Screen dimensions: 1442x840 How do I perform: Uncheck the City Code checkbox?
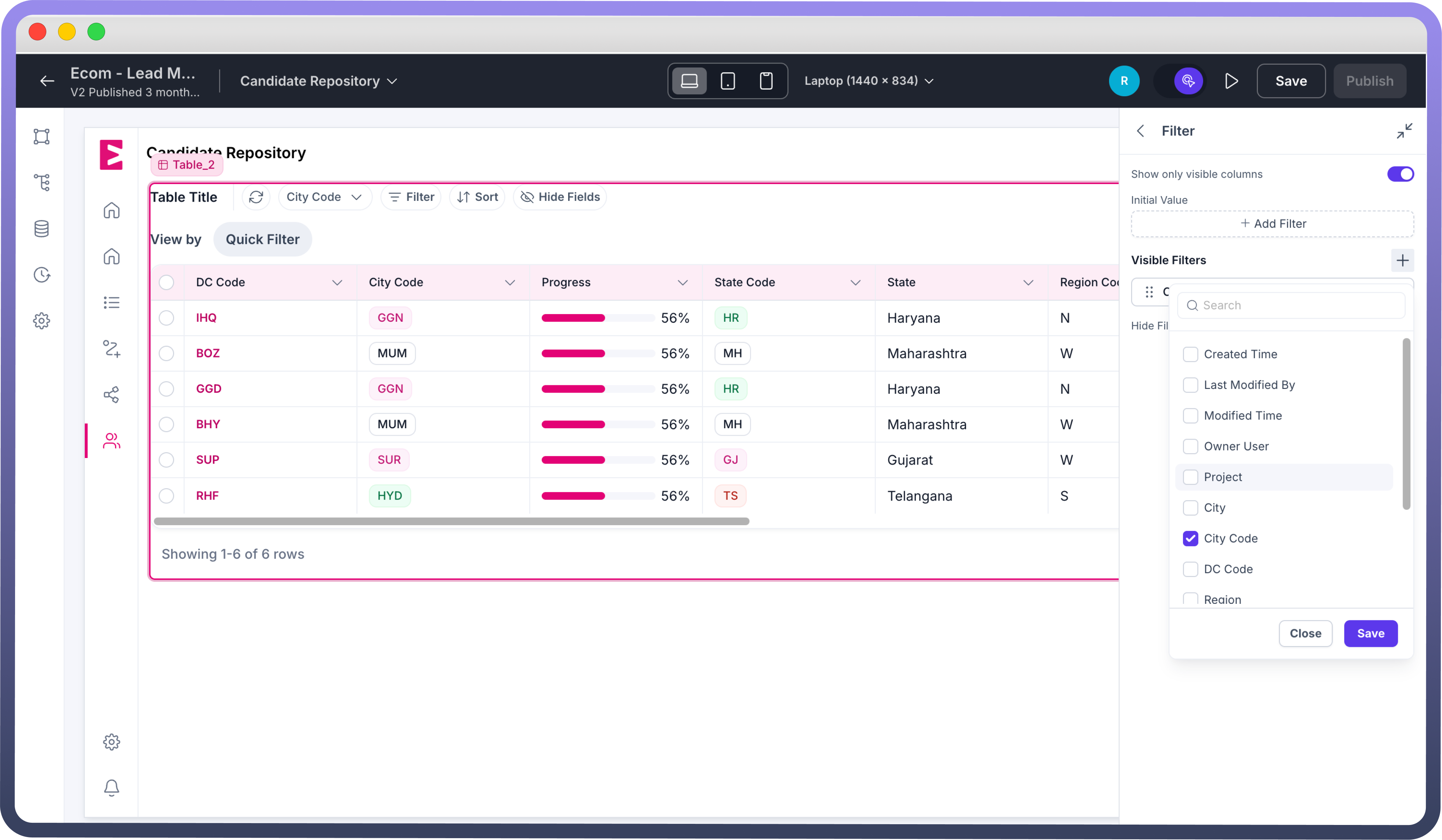[1190, 538]
